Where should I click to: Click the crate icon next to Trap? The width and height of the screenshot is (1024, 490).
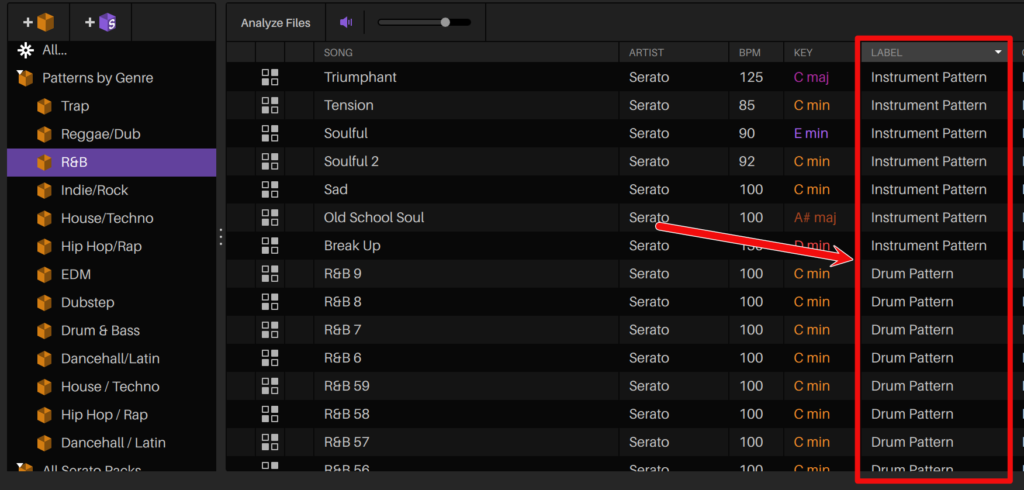pyautogui.click(x=44, y=106)
